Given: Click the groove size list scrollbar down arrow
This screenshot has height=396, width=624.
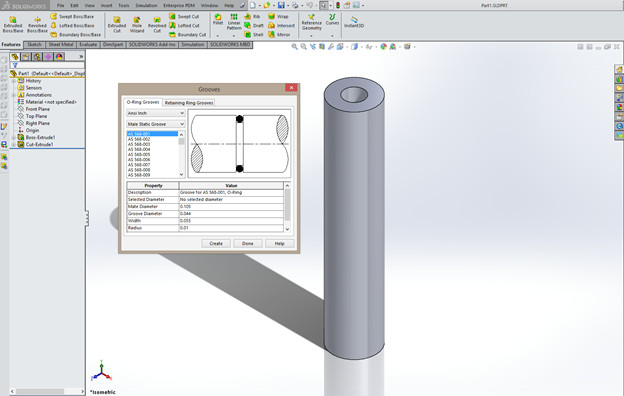Looking at the screenshot, I should (x=181, y=174).
